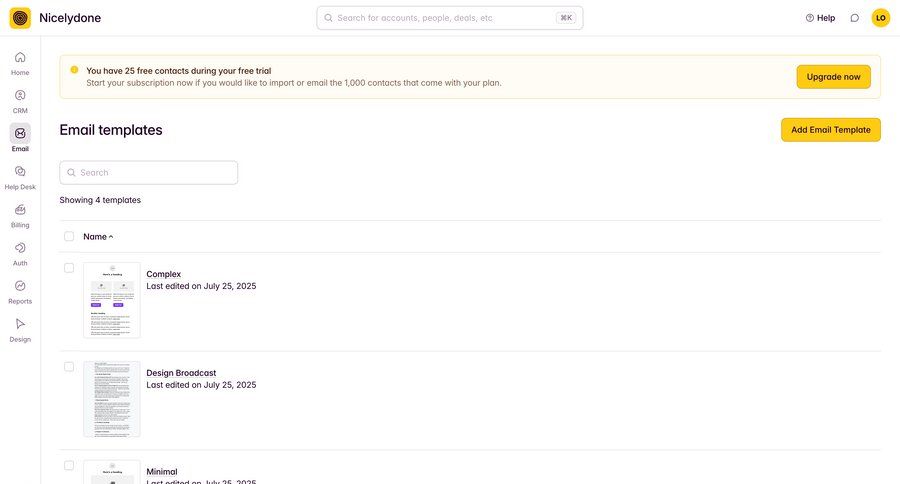The height and width of the screenshot is (484, 900).
Task: Open the LO user avatar menu
Action: [880, 18]
